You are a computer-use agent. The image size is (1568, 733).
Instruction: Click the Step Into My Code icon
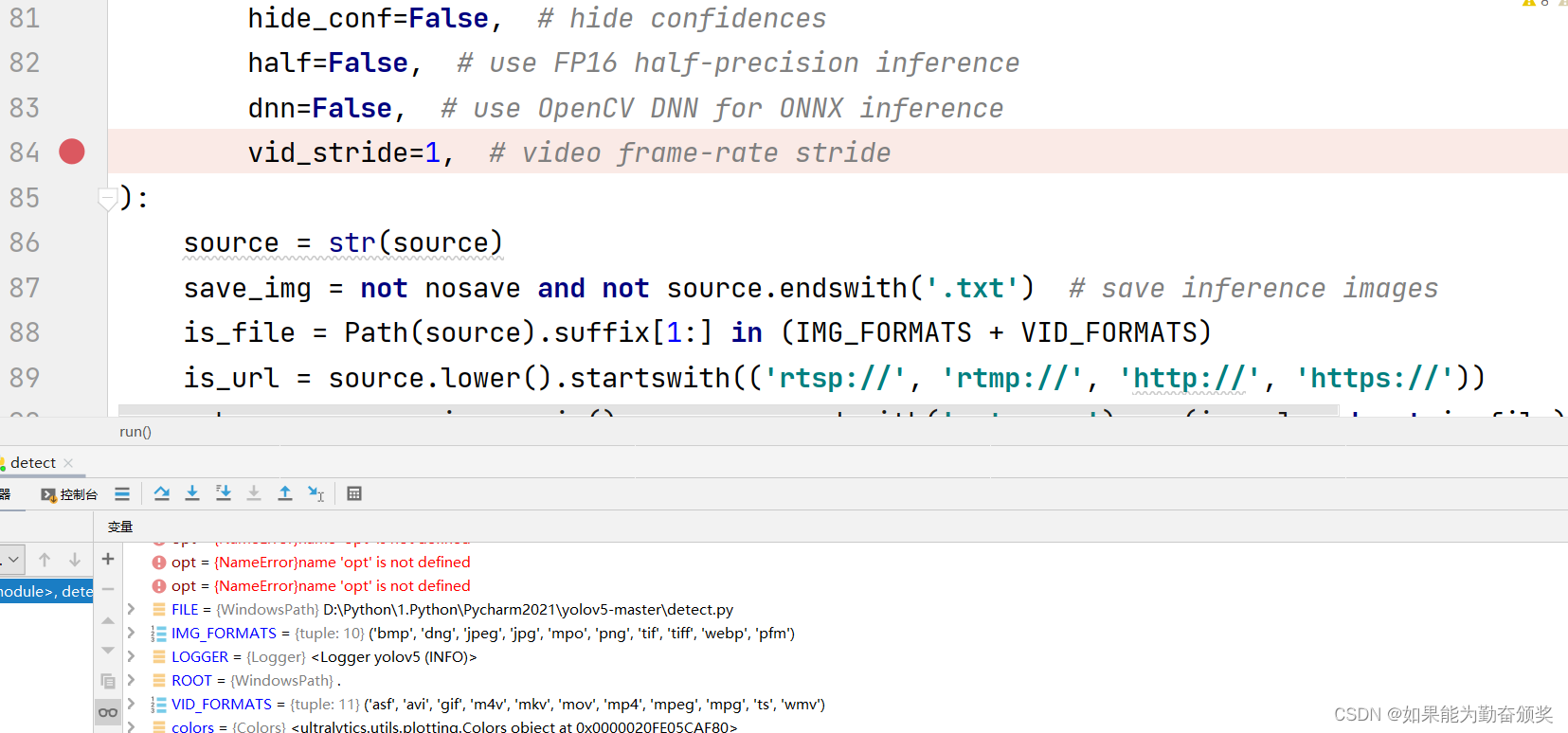pos(224,493)
